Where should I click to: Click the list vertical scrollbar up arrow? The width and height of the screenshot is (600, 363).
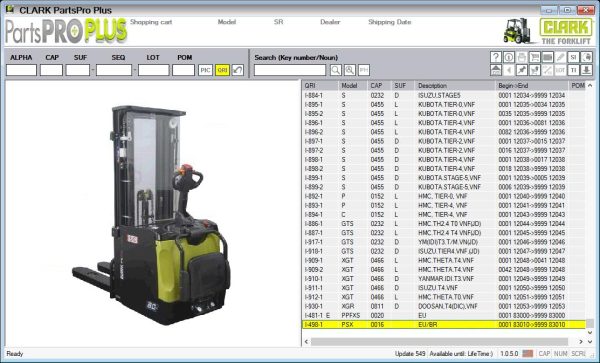coord(590,86)
